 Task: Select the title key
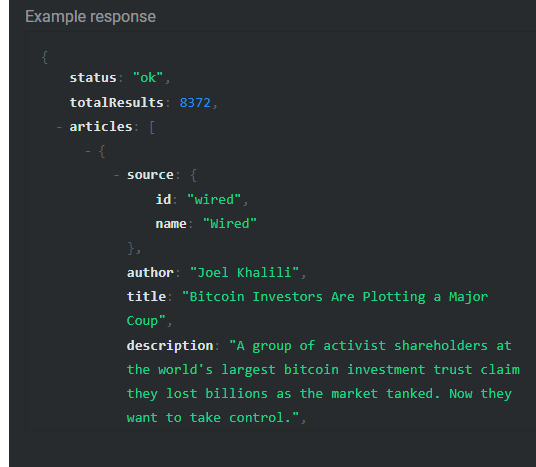[x=146, y=296]
